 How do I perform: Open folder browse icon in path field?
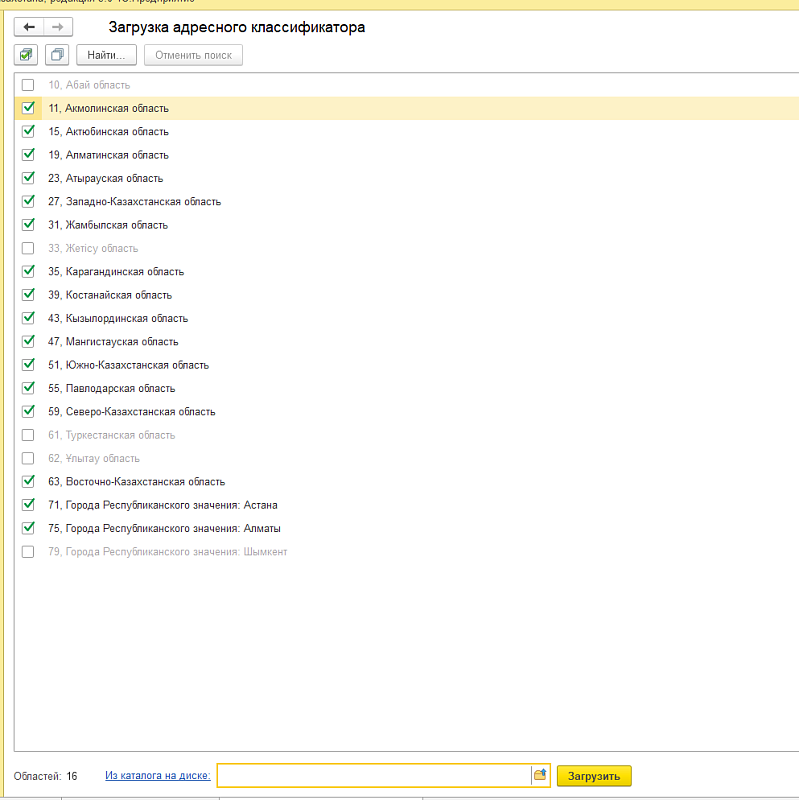click(540, 775)
